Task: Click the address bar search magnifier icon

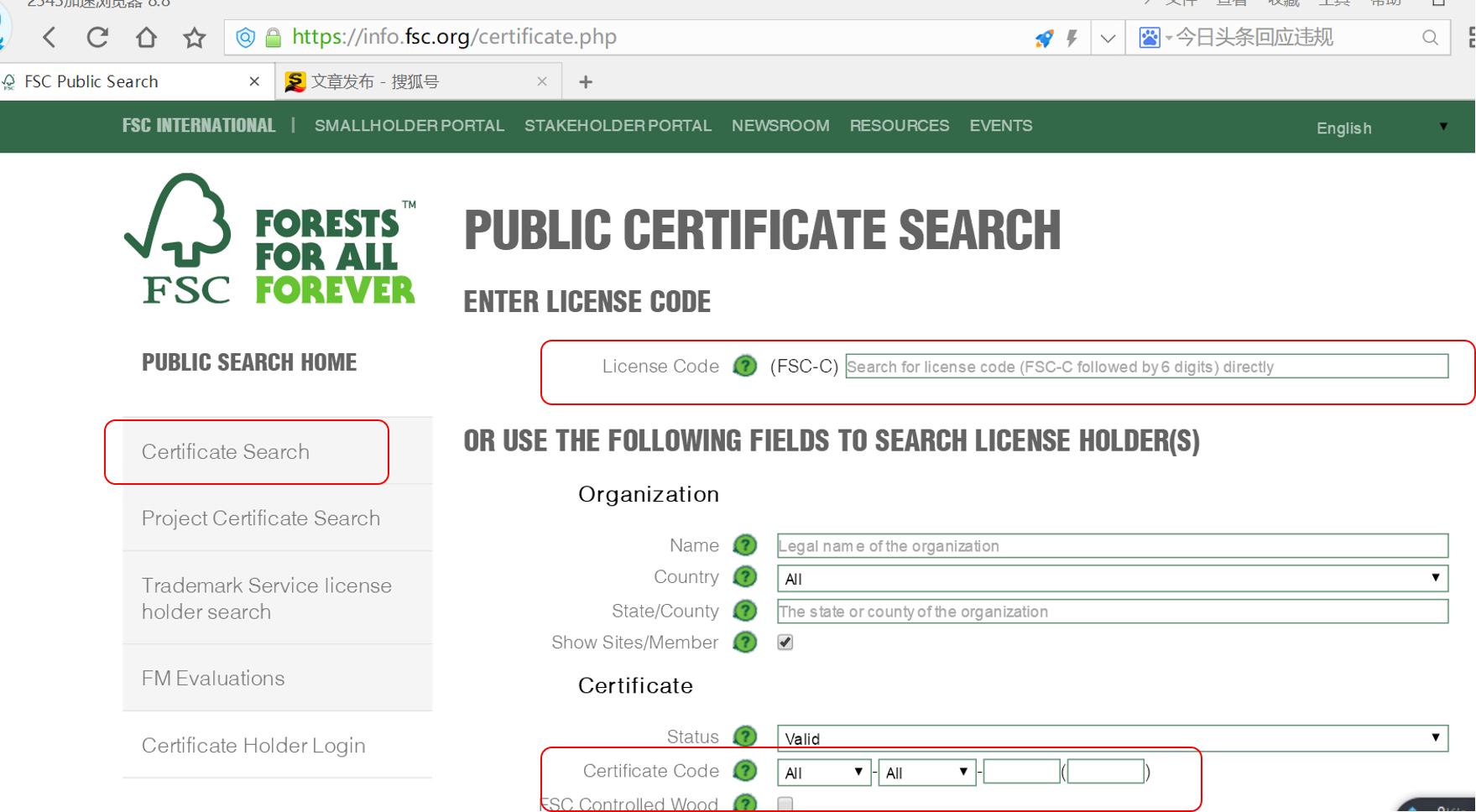Action: coord(1430,38)
